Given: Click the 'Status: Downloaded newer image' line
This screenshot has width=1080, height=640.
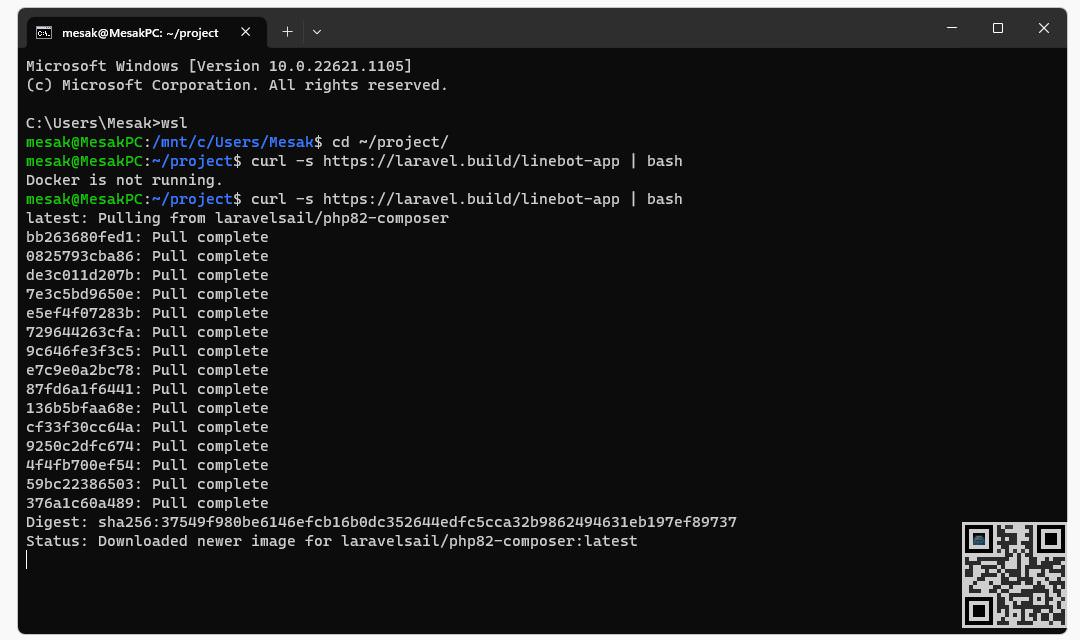Looking at the screenshot, I should pos(331,541).
